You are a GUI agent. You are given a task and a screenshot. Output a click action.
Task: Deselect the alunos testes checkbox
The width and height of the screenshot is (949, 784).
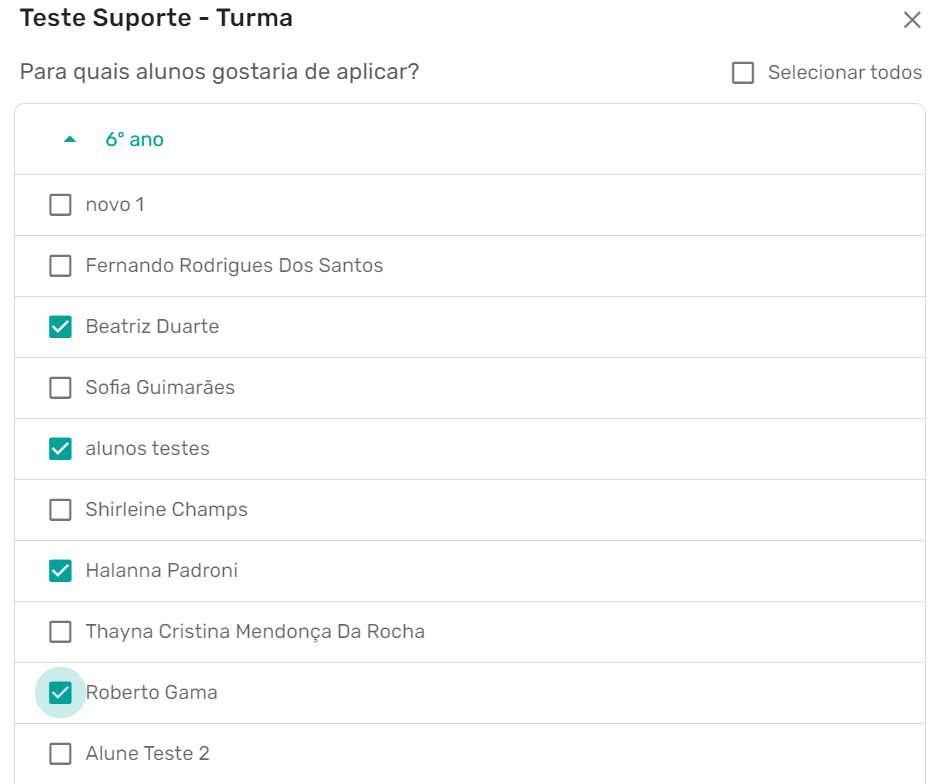tap(61, 449)
